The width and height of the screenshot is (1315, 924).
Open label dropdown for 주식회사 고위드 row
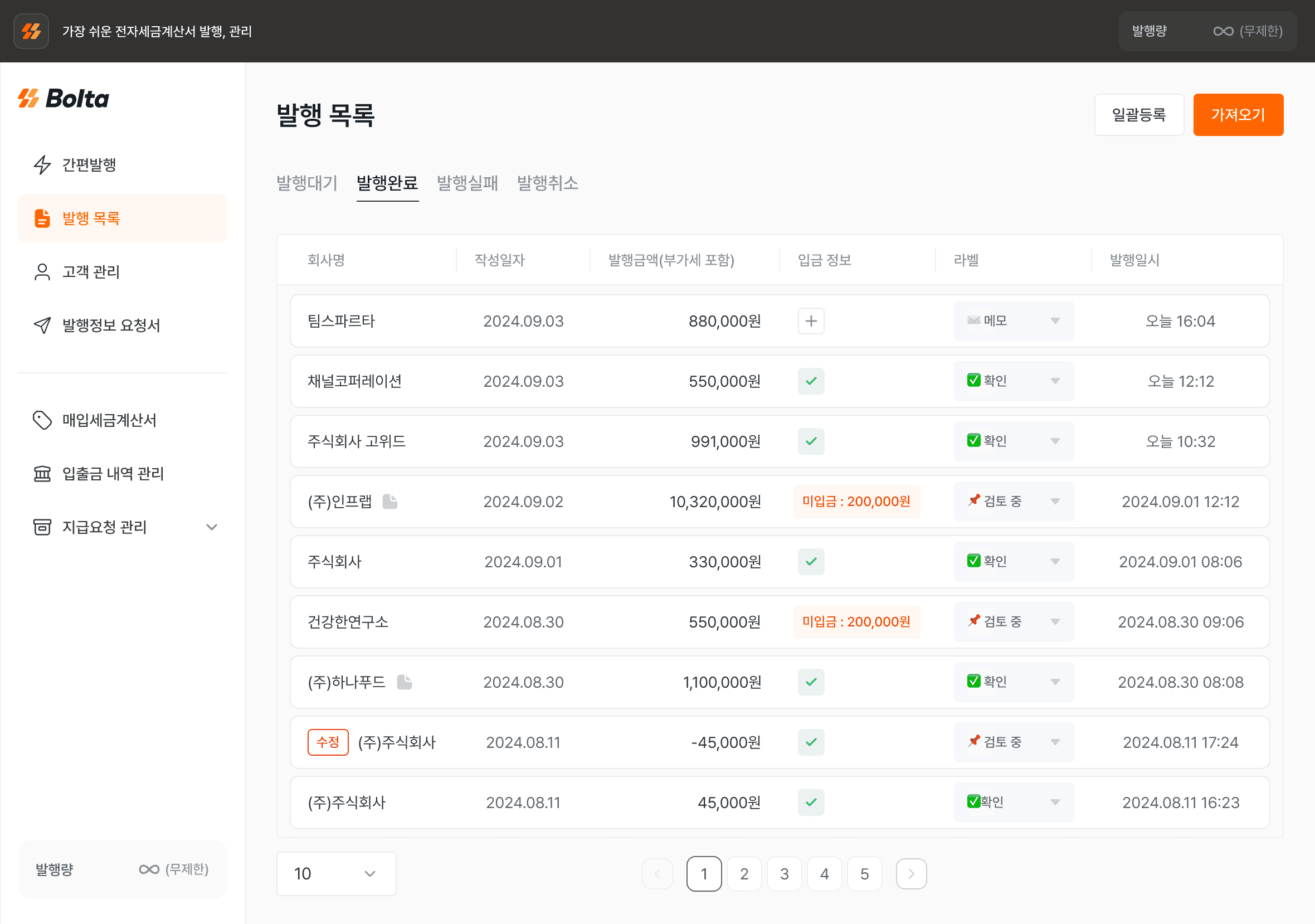tap(1014, 442)
